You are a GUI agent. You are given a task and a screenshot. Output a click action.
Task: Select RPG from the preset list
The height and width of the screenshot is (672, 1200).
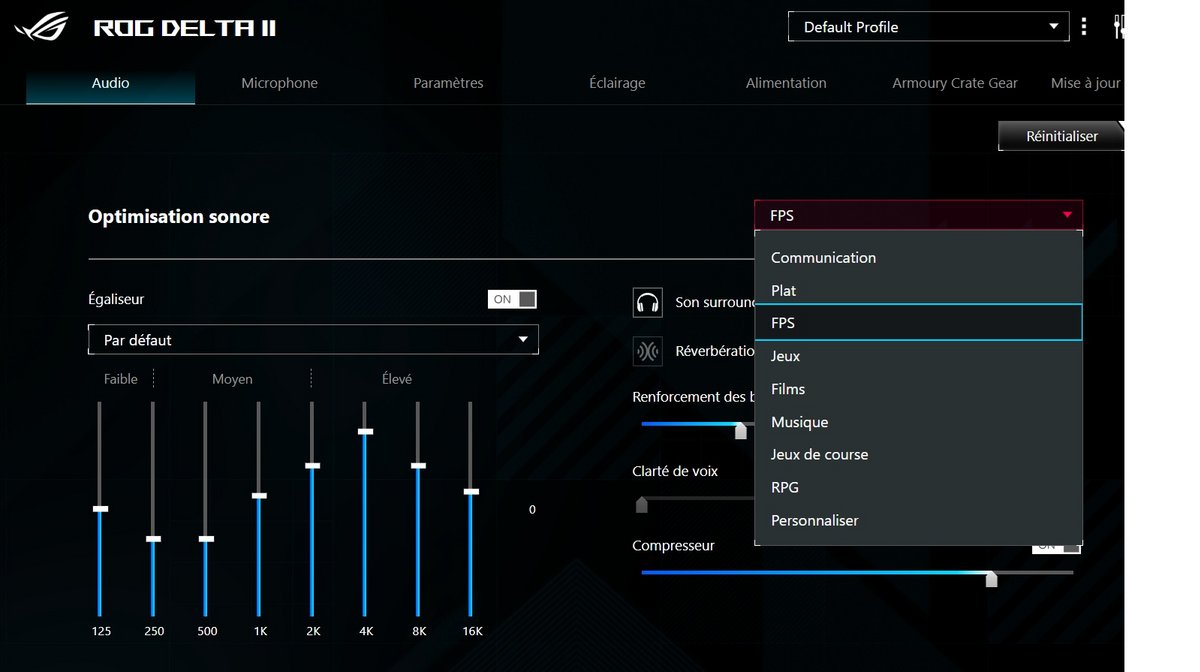point(918,487)
